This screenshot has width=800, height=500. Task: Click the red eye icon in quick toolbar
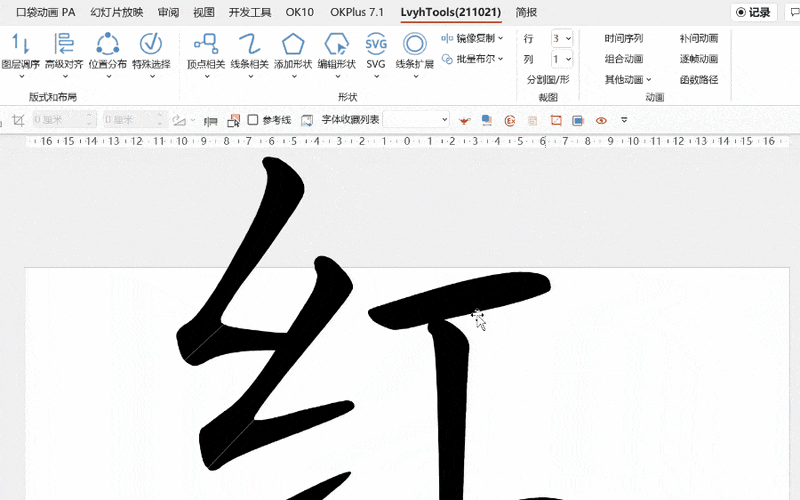[601, 120]
